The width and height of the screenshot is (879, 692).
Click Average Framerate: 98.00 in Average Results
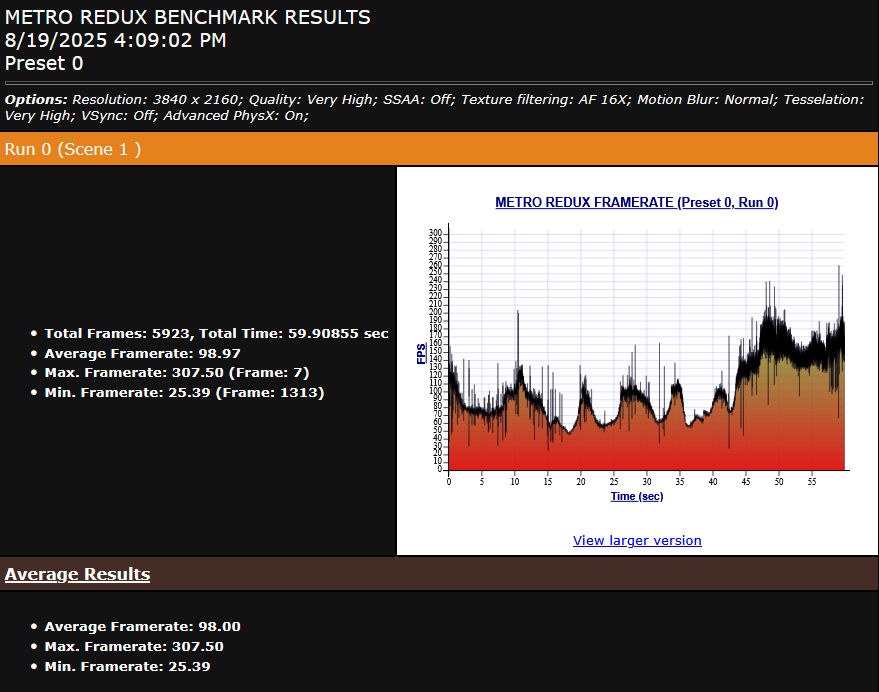click(x=142, y=626)
